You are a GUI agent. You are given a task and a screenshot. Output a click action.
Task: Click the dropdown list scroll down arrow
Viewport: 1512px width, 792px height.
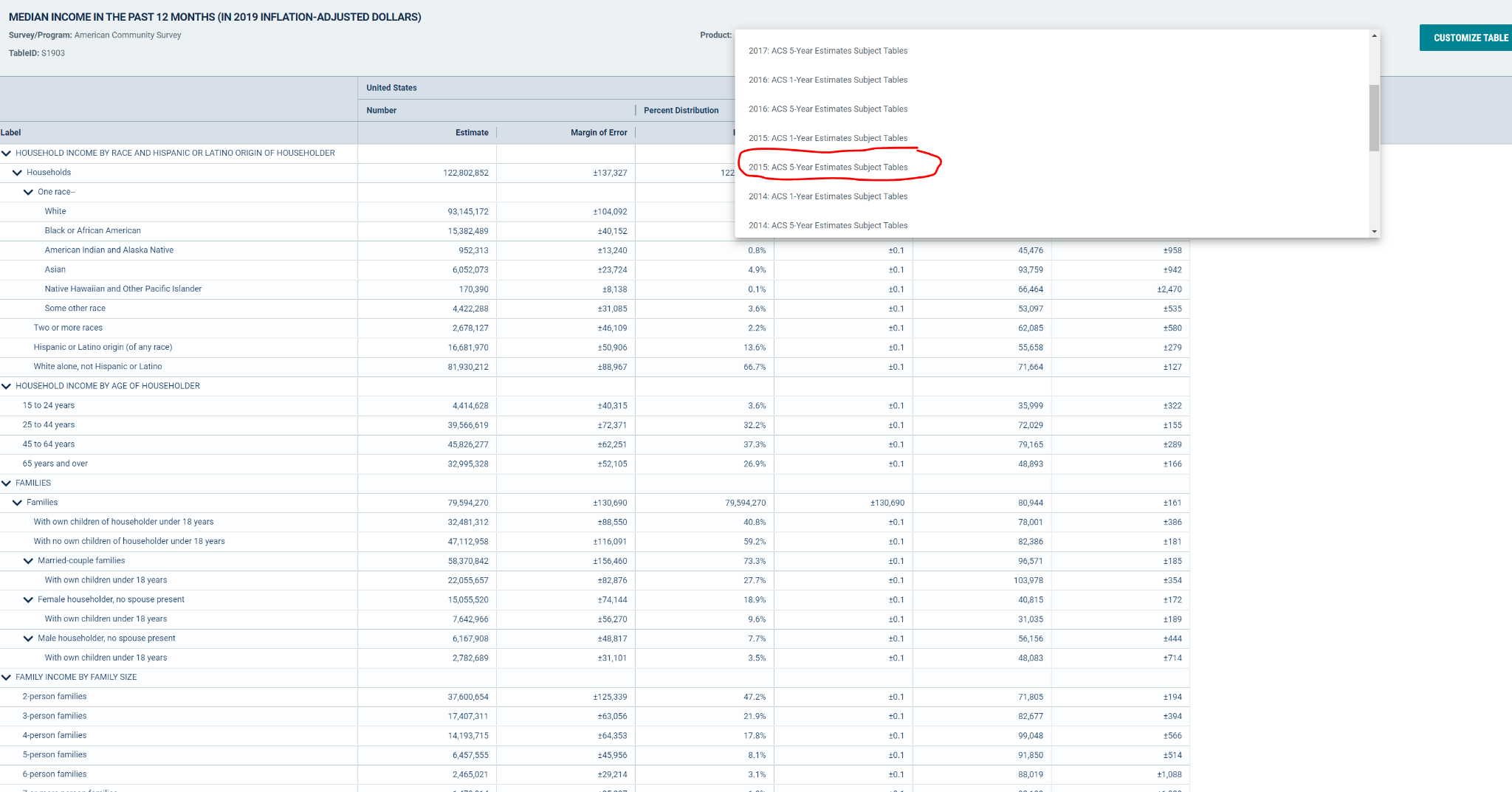pos(1374,232)
